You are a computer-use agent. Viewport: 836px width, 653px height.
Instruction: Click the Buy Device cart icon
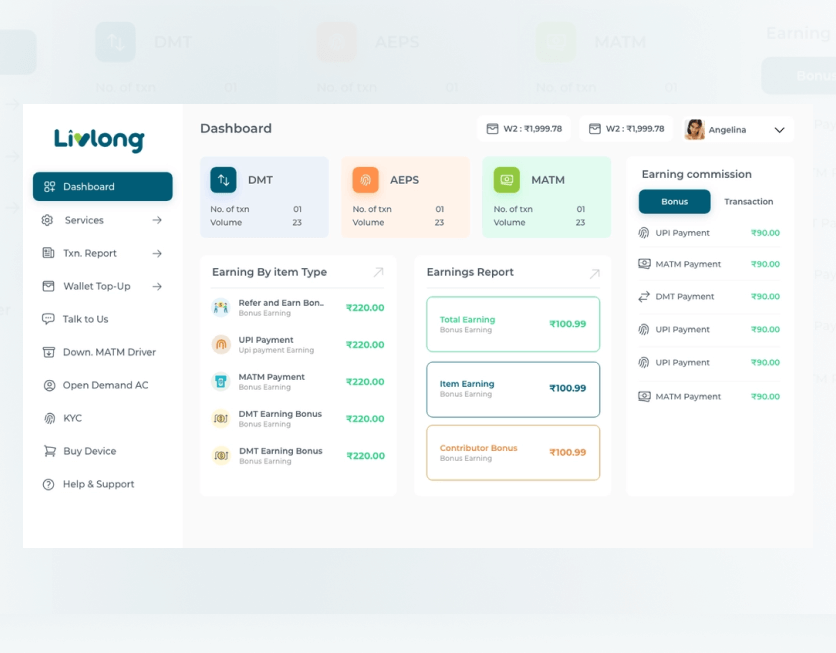point(49,451)
